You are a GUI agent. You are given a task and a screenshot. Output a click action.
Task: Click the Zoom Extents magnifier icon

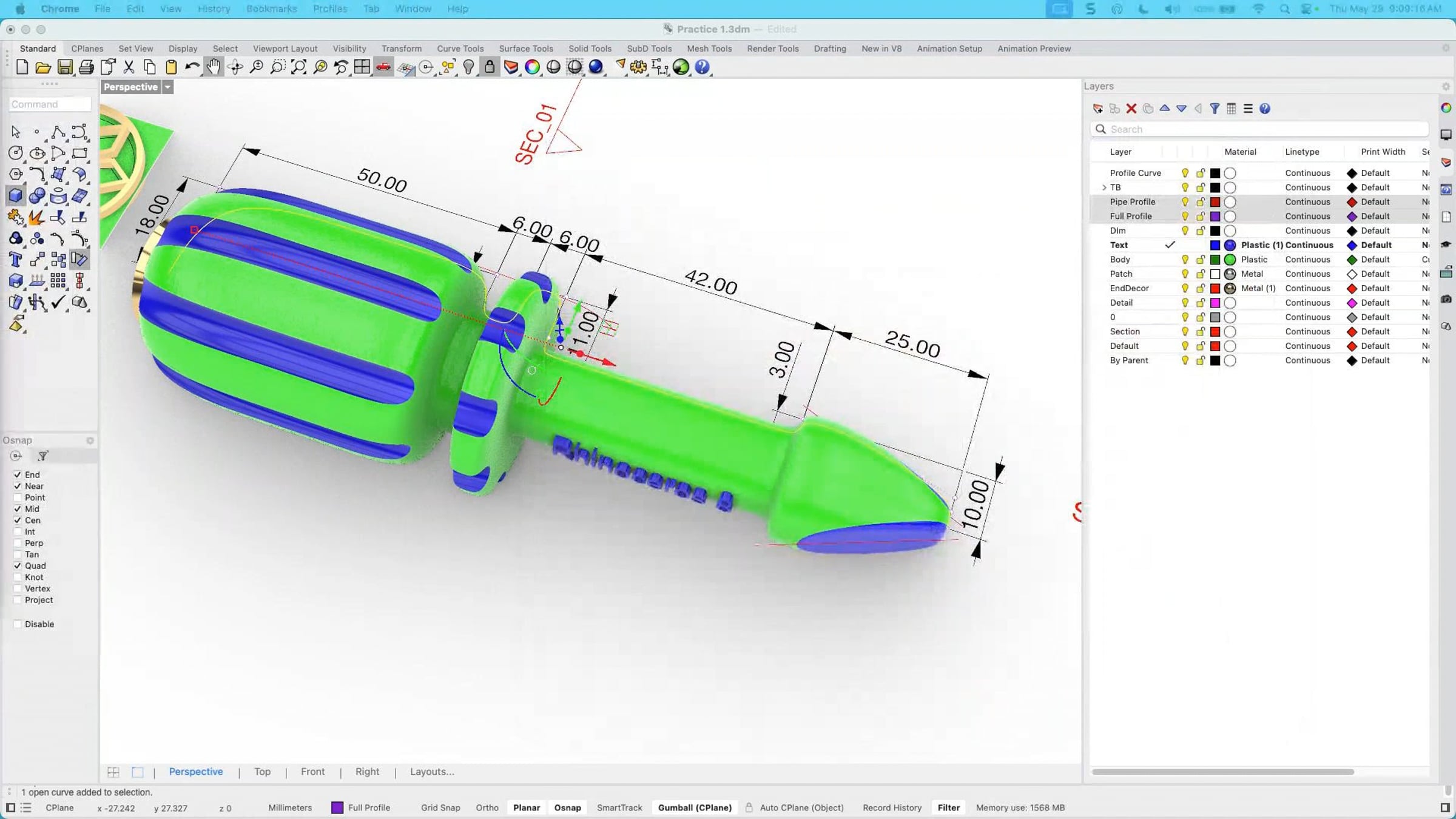(x=298, y=67)
